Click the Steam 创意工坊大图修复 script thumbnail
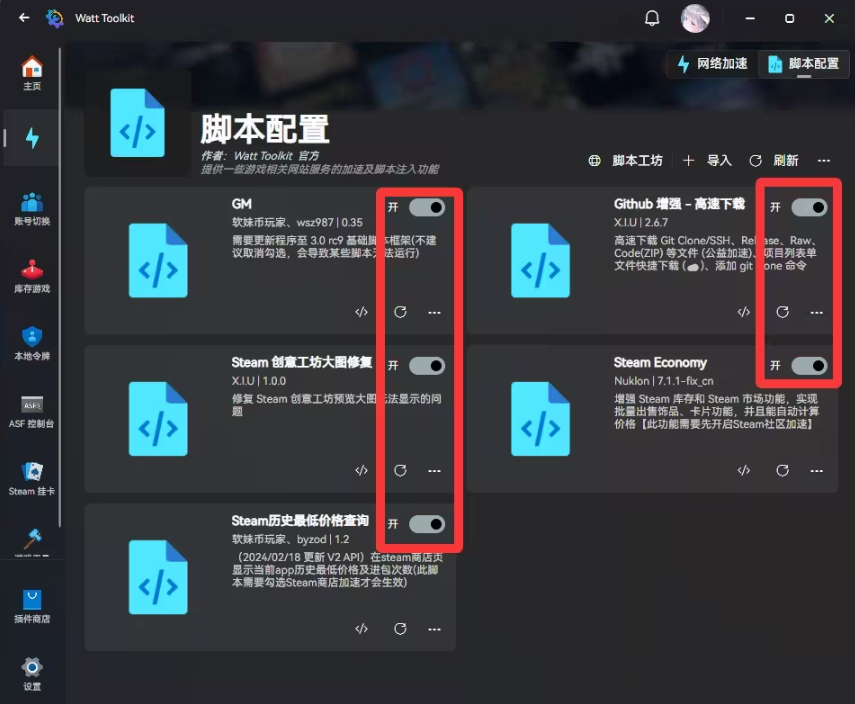Screen dimensions: 855x704 coord(158,419)
